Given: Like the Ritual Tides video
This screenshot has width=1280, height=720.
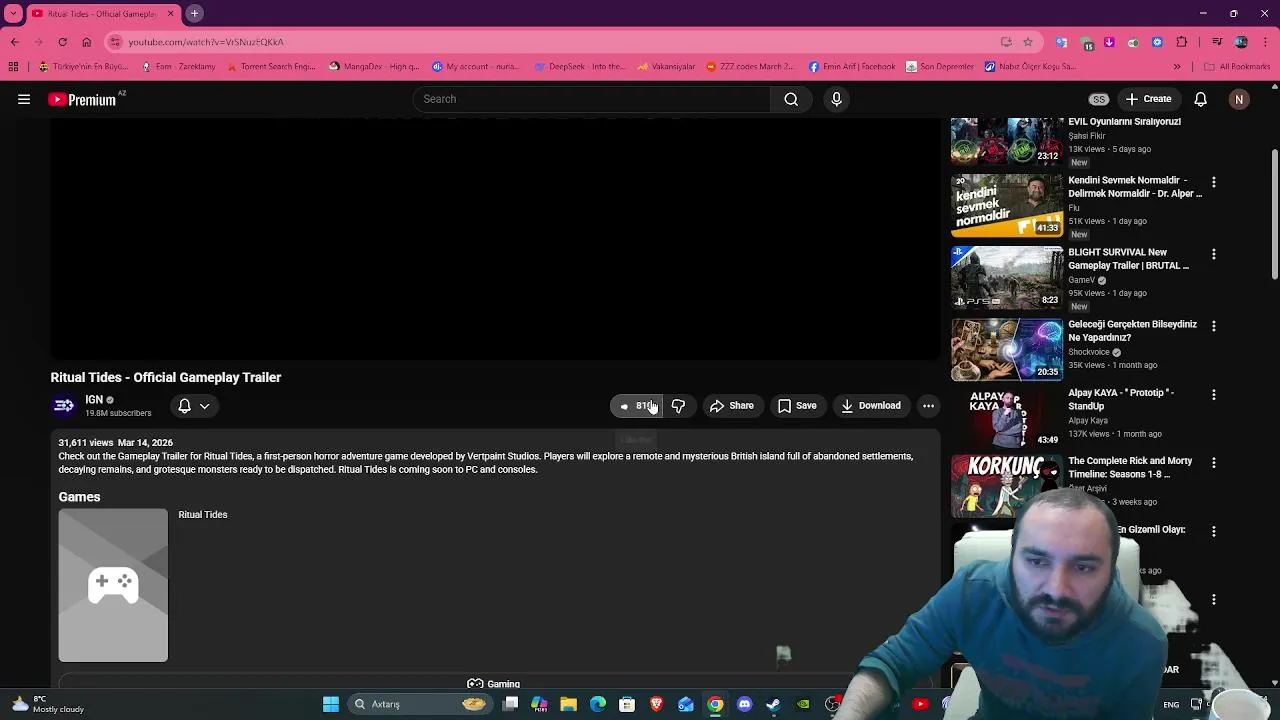Looking at the screenshot, I should (x=636, y=405).
